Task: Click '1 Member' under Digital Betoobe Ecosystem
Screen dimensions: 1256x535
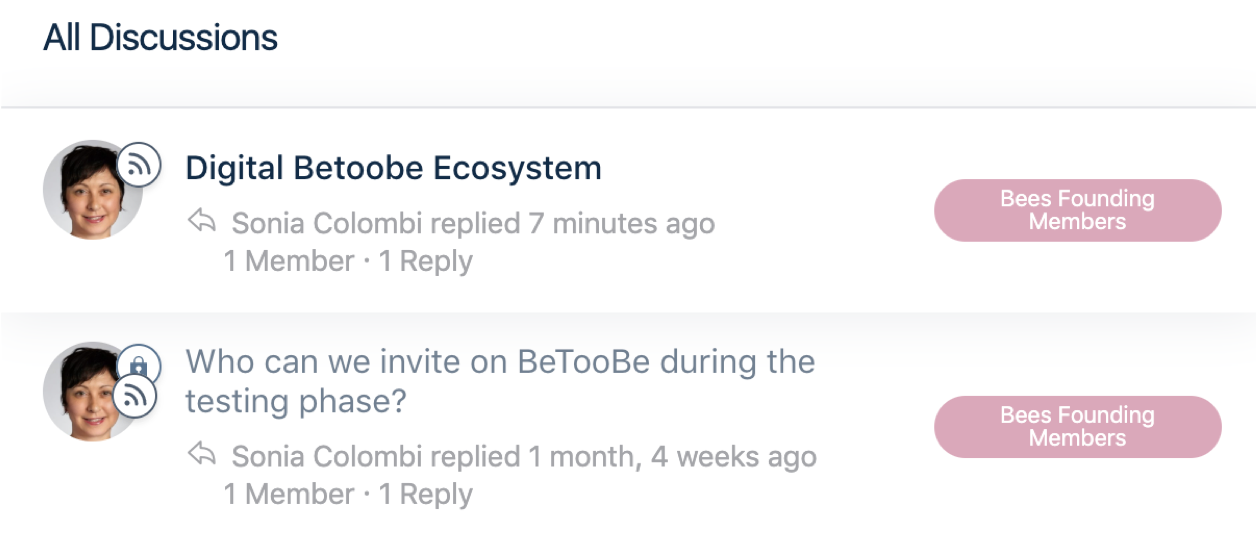Action: point(289,262)
